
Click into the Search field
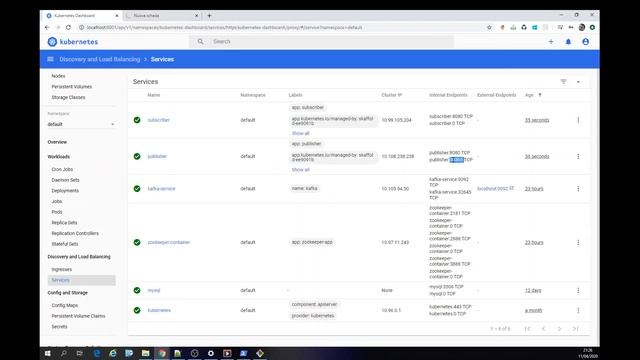[321, 42]
